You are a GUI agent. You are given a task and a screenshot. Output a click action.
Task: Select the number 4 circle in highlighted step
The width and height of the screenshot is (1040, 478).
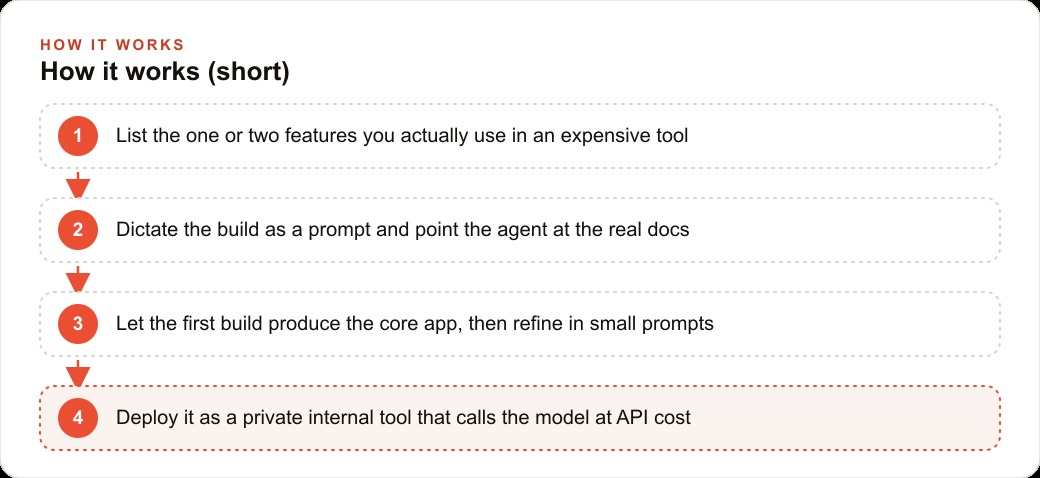tap(78, 418)
